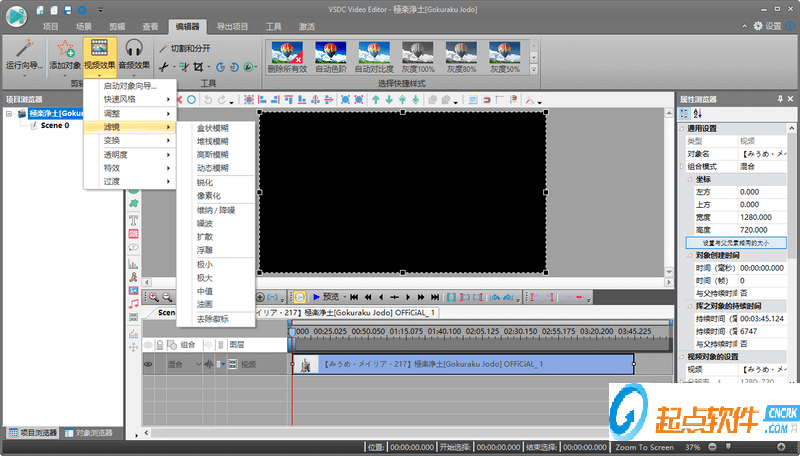Toggle visibility eye of 视频 layer
The height and width of the screenshot is (456, 800).
(148, 364)
